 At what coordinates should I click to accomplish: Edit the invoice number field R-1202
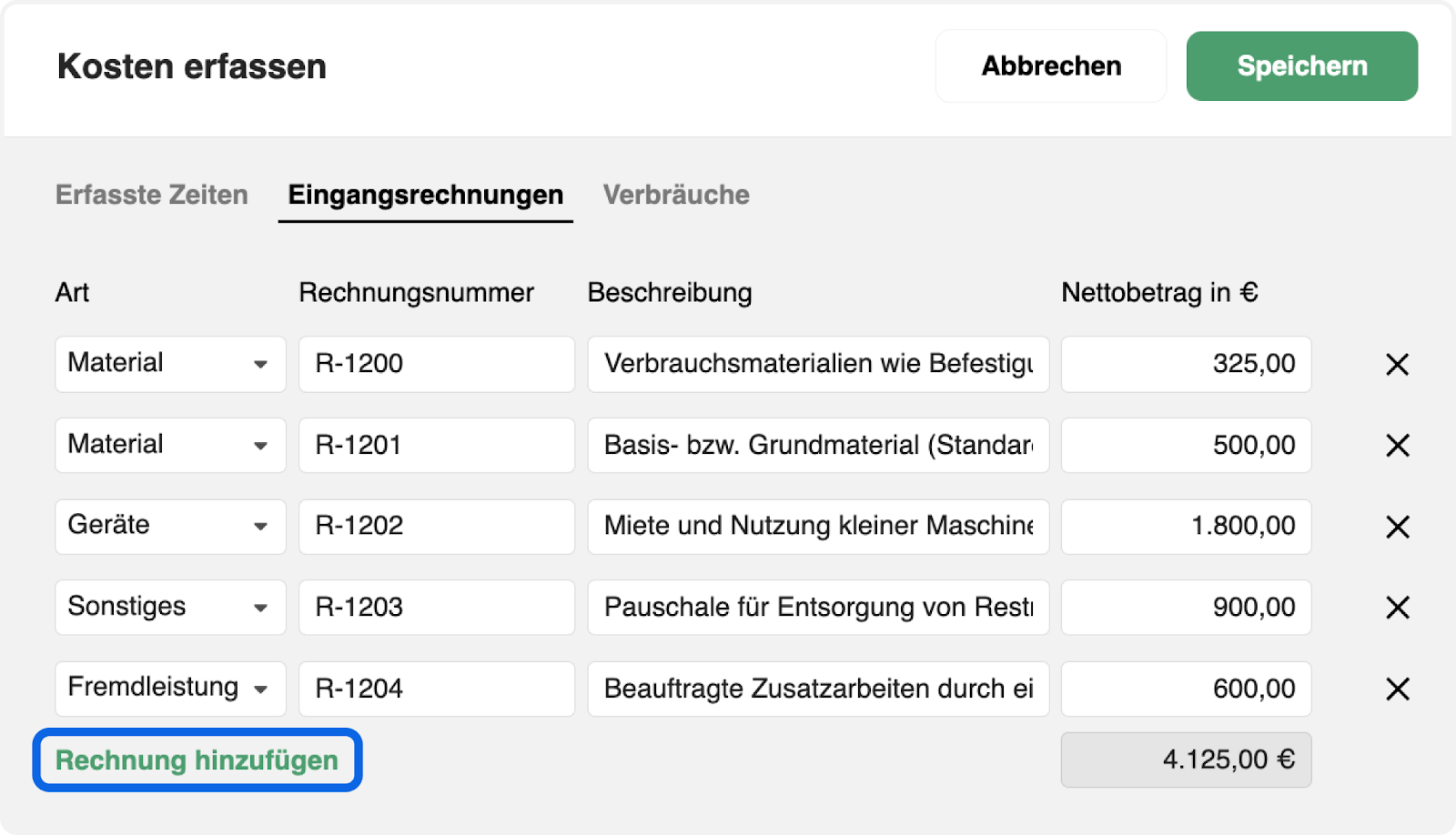coord(437,526)
